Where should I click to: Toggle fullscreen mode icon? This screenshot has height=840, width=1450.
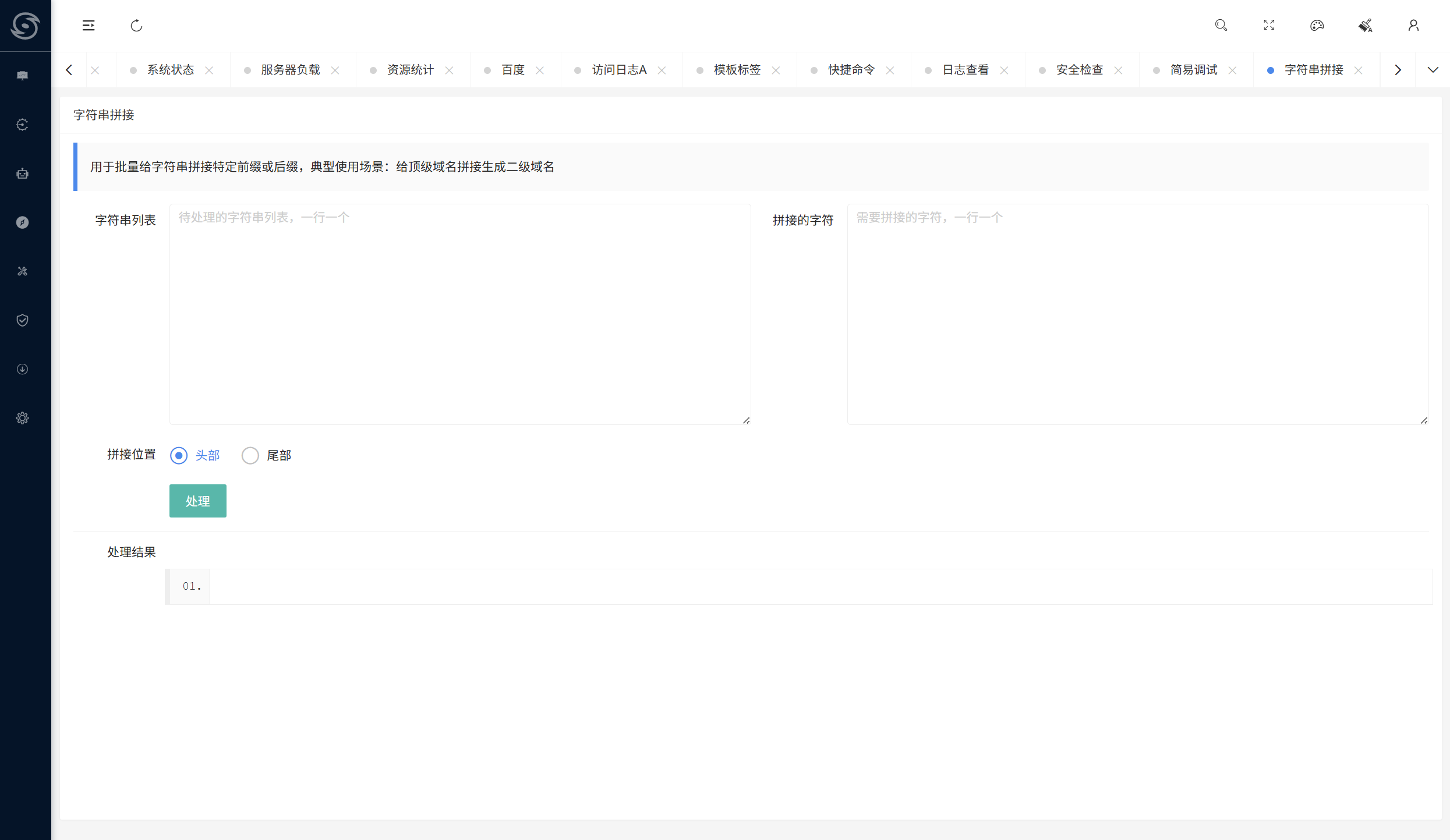click(x=1269, y=25)
